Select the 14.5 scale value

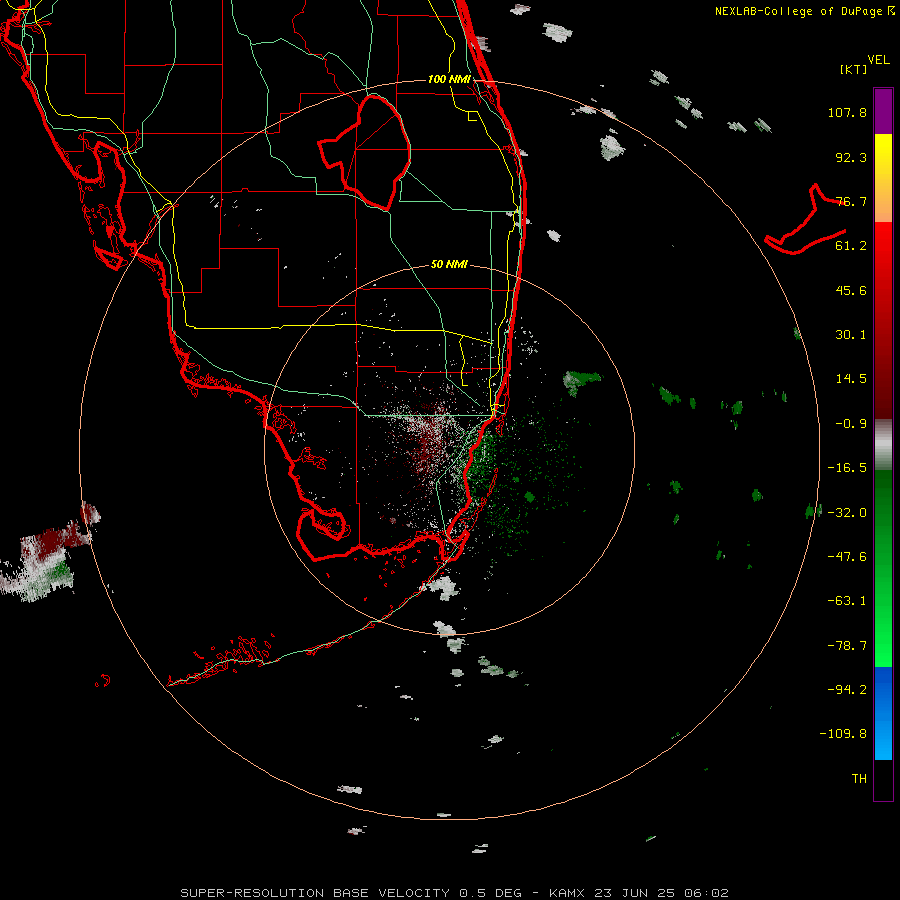pyautogui.click(x=851, y=379)
